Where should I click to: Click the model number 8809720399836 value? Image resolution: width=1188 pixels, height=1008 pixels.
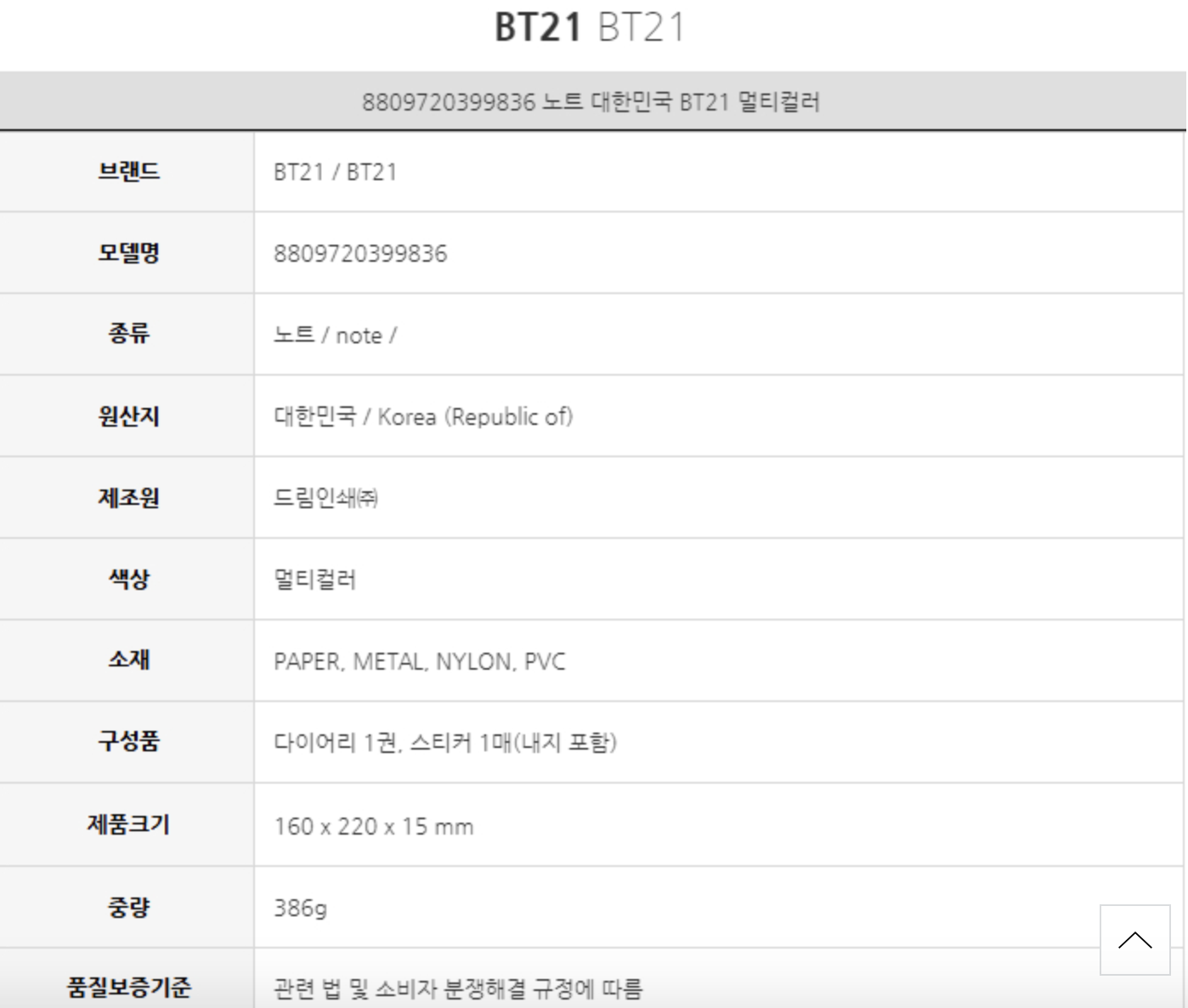point(360,253)
